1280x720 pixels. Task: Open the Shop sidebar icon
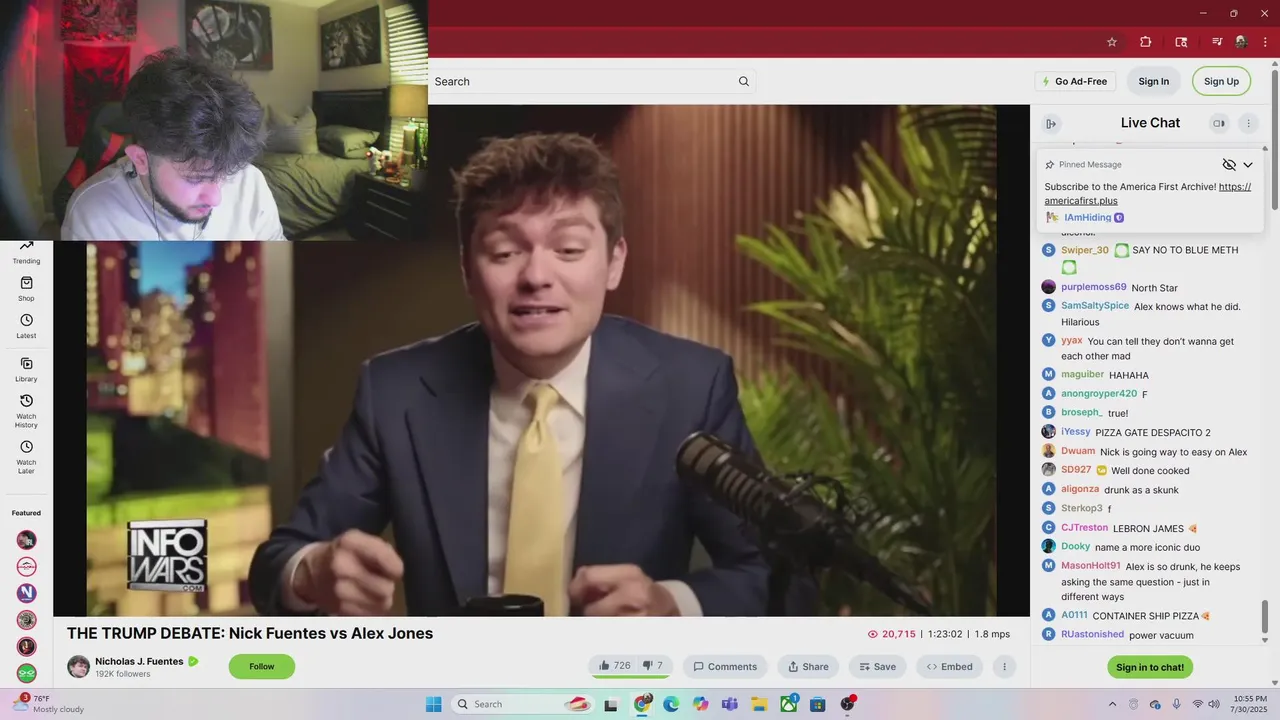click(x=26, y=289)
